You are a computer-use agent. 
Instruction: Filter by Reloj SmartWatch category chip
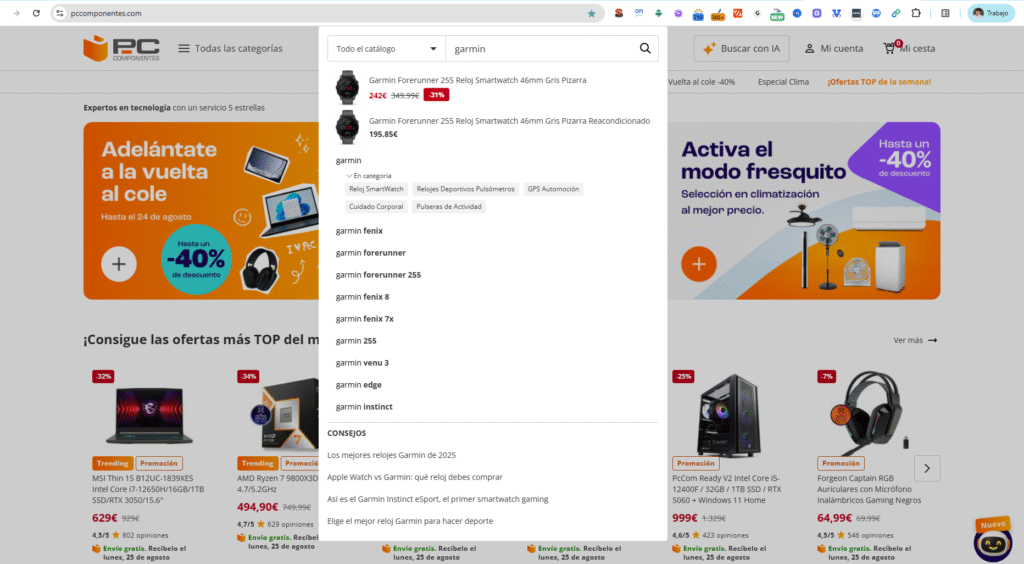click(376, 189)
